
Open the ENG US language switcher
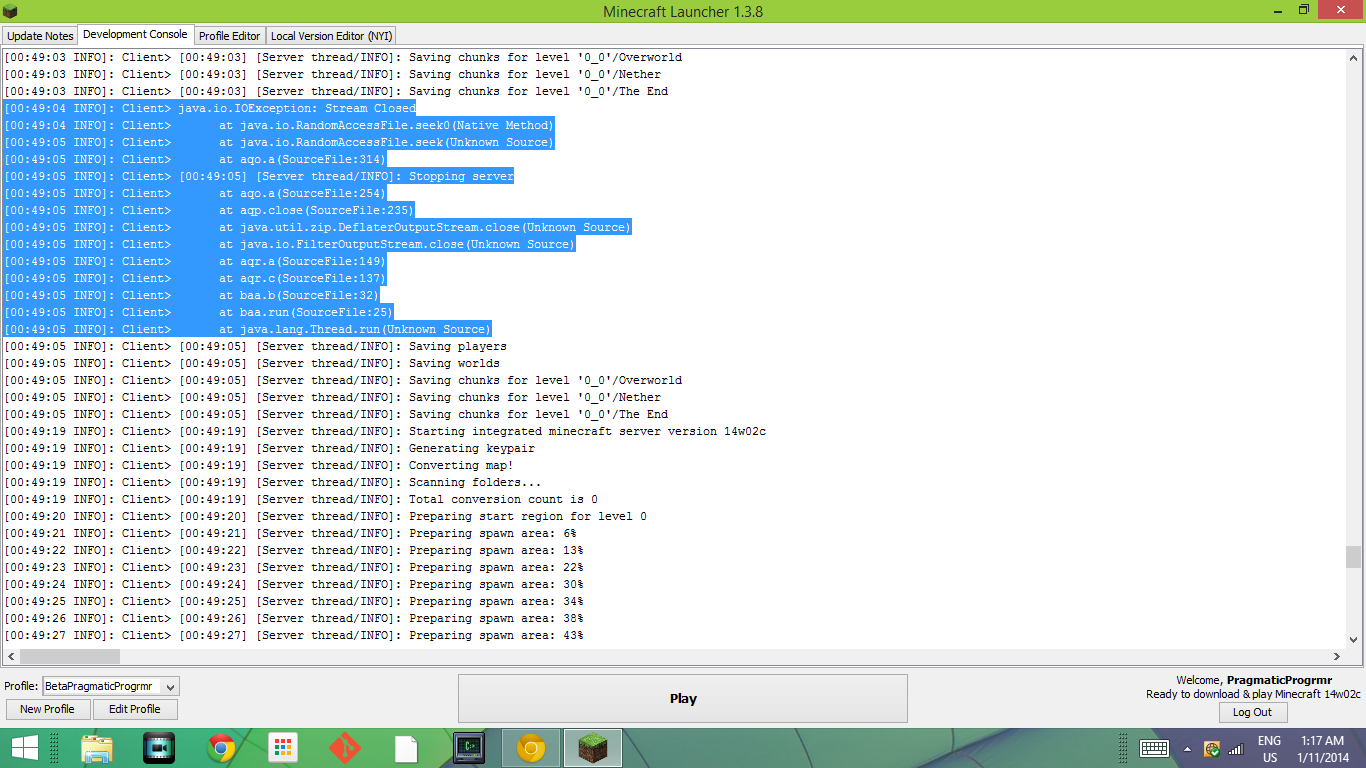click(1269, 749)
